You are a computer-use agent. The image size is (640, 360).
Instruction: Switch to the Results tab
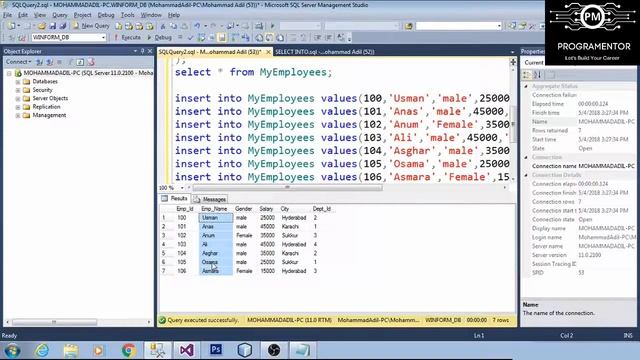click(175, 198)
